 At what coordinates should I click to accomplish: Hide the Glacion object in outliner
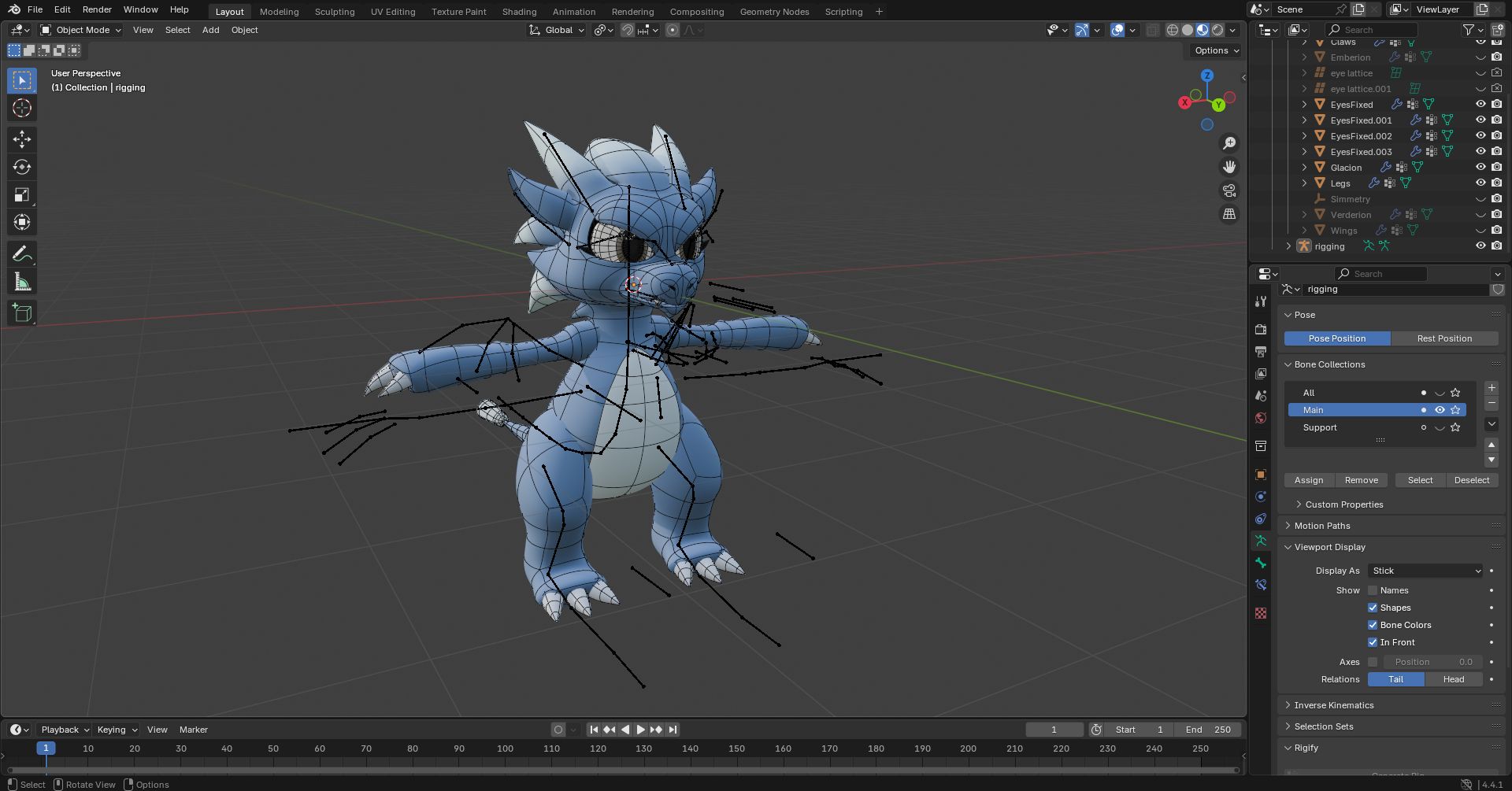click(x=1480, y=168)
